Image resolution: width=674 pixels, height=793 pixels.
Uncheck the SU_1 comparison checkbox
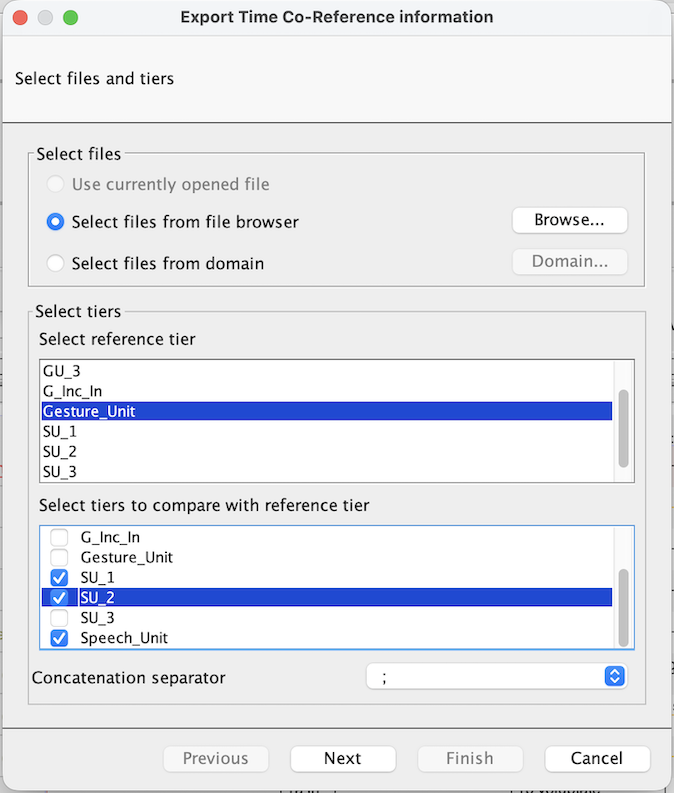click(60, 578)
